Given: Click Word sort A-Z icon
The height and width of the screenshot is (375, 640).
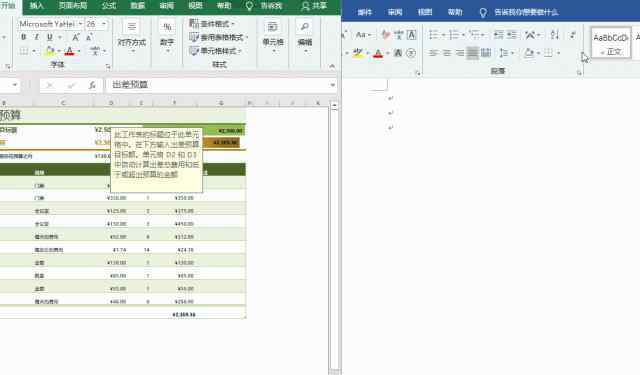Looking at the screenshot, I should [554, 35].
